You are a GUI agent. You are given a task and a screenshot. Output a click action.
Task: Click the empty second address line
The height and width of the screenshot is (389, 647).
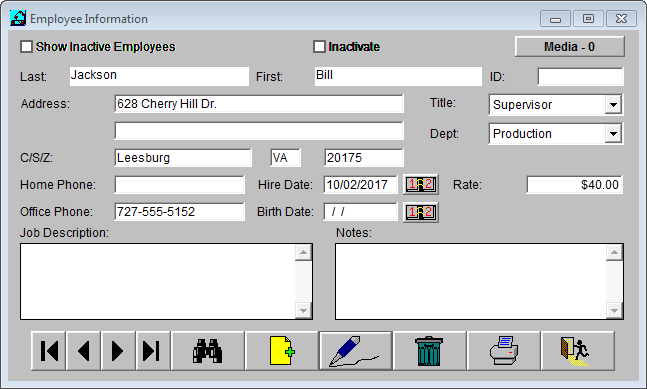[x=259, y=131]
